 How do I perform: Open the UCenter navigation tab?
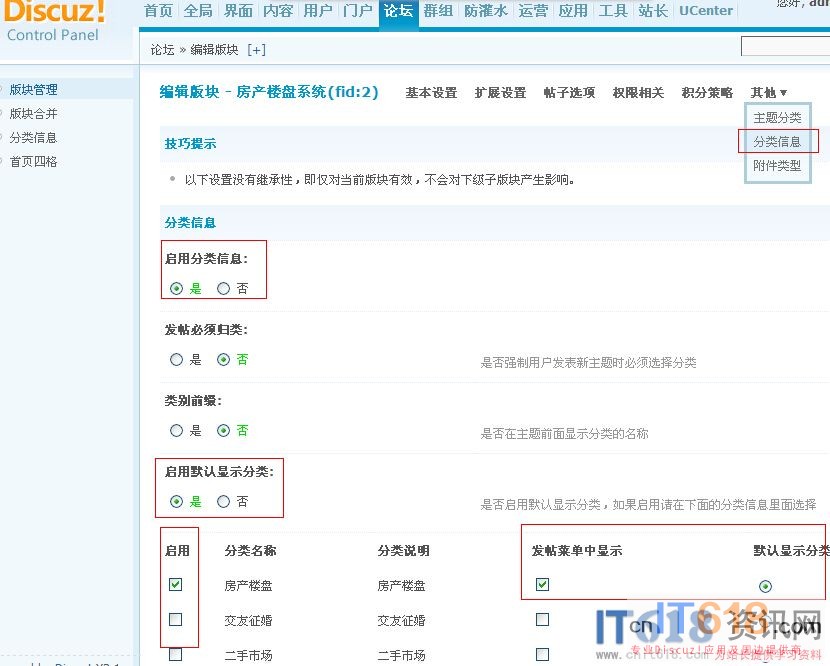coord(706,11)
